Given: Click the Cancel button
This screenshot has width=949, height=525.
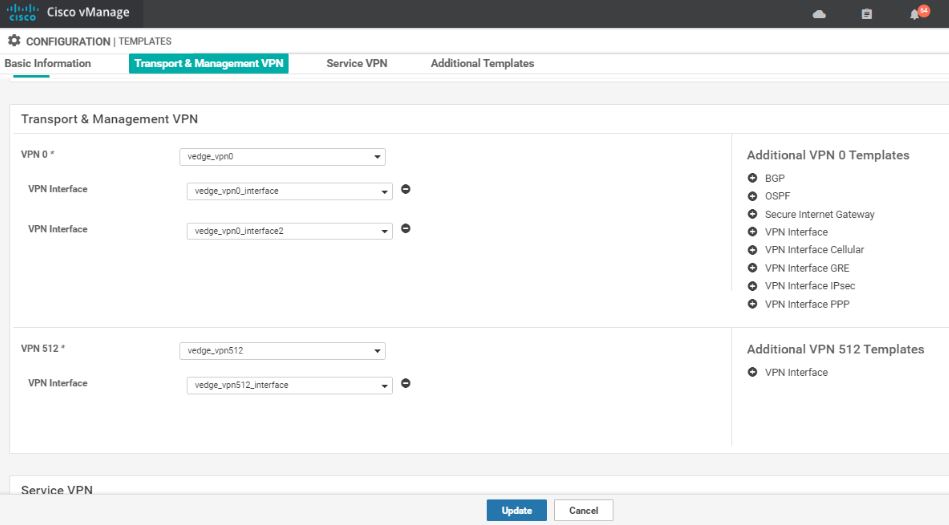Looking at the screenshot, I should pos(583,510).
